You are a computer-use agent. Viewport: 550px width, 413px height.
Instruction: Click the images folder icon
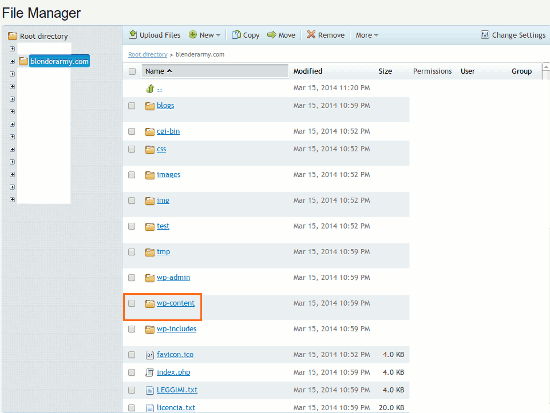tap(150, 175)
